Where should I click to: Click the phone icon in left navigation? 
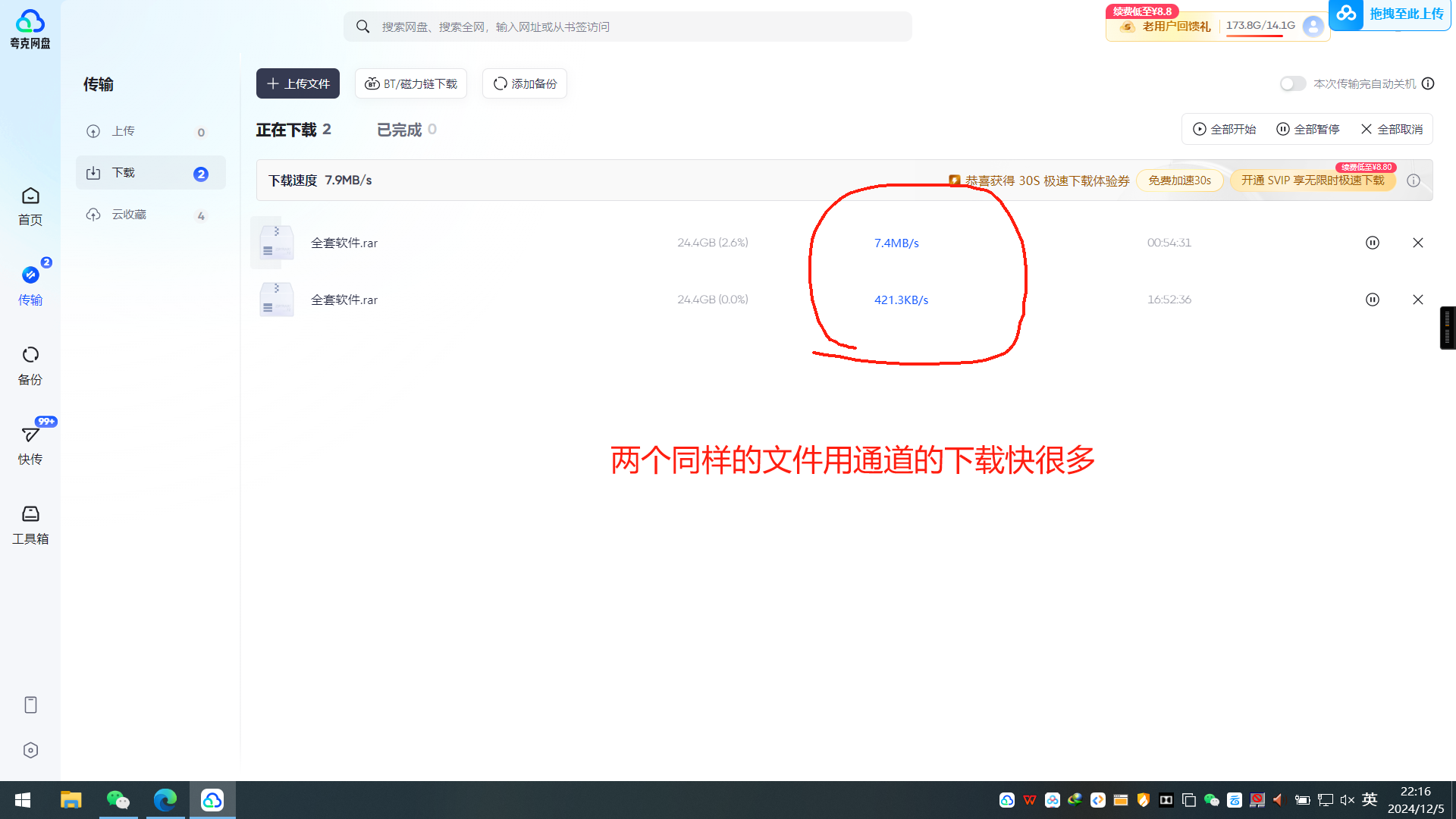pyautogui.click(x=30, y=705)
